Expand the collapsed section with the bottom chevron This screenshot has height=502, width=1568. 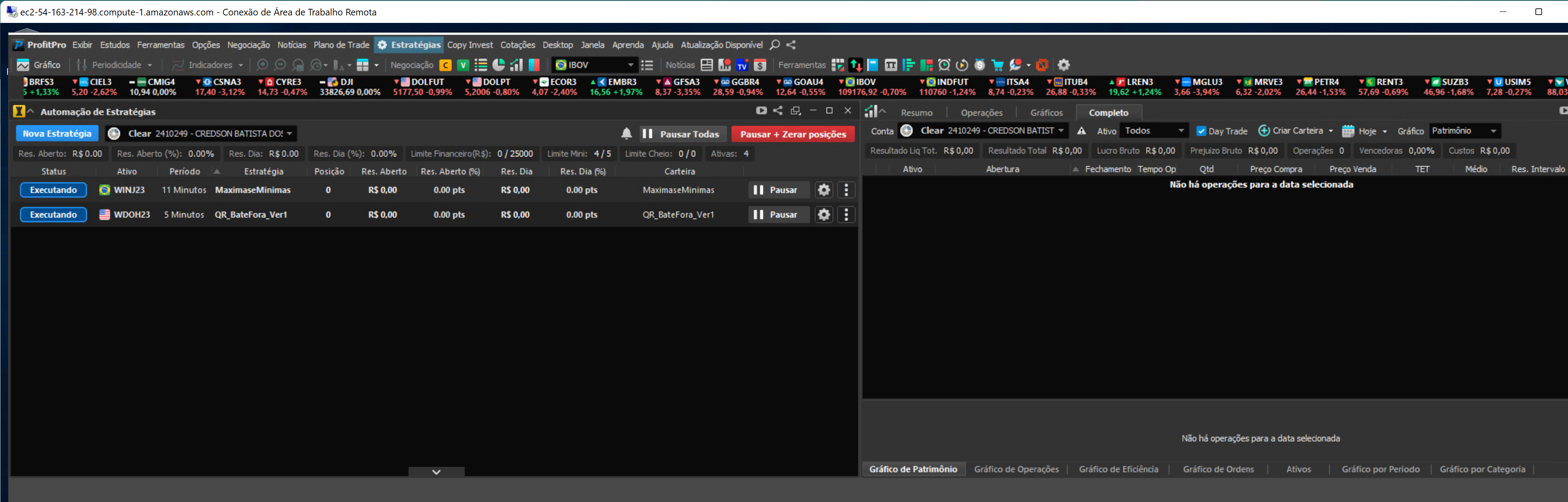click(x=437, y=472)
